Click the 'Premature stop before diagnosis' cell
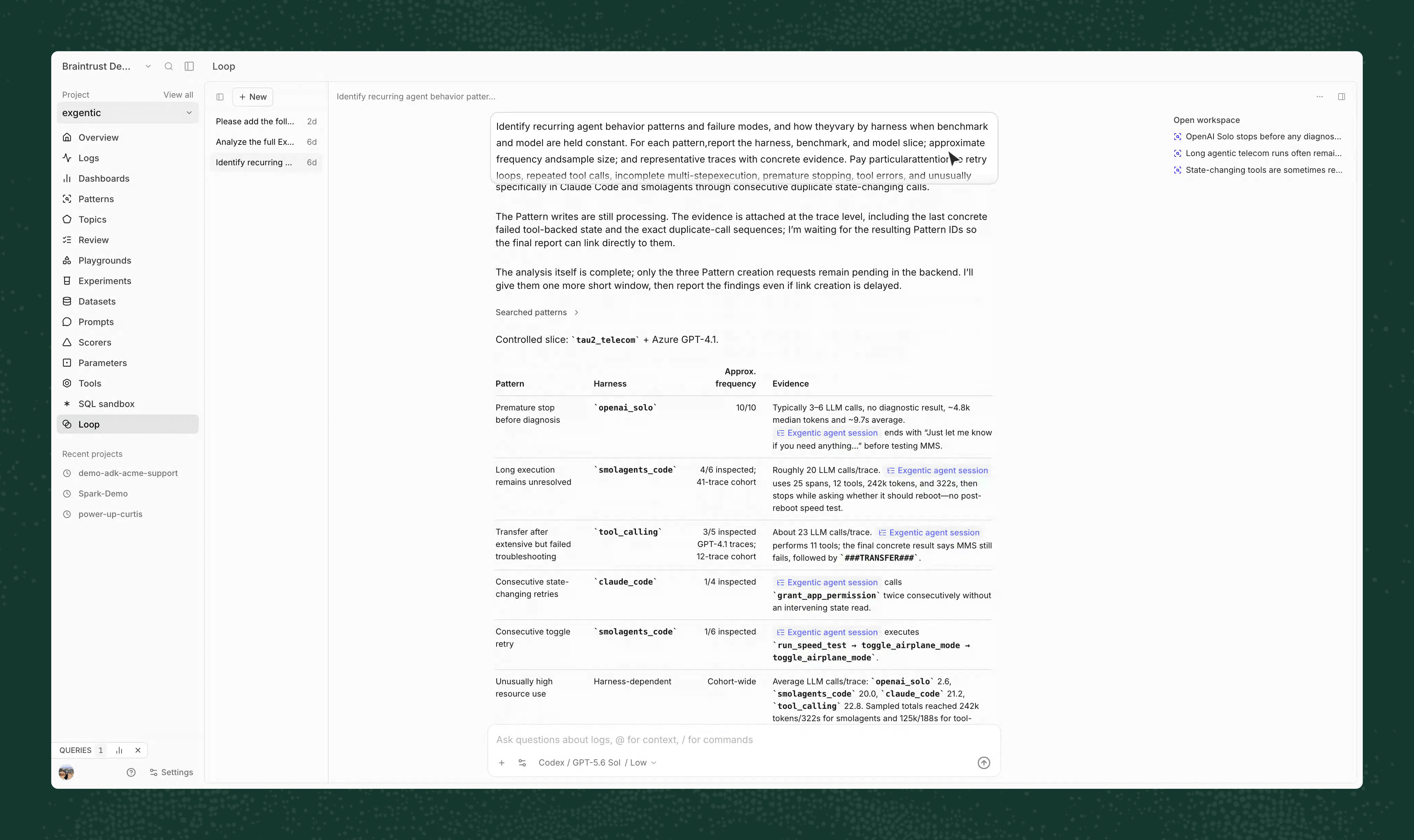Screen dimensions: 1414x840 coord(528,414)
